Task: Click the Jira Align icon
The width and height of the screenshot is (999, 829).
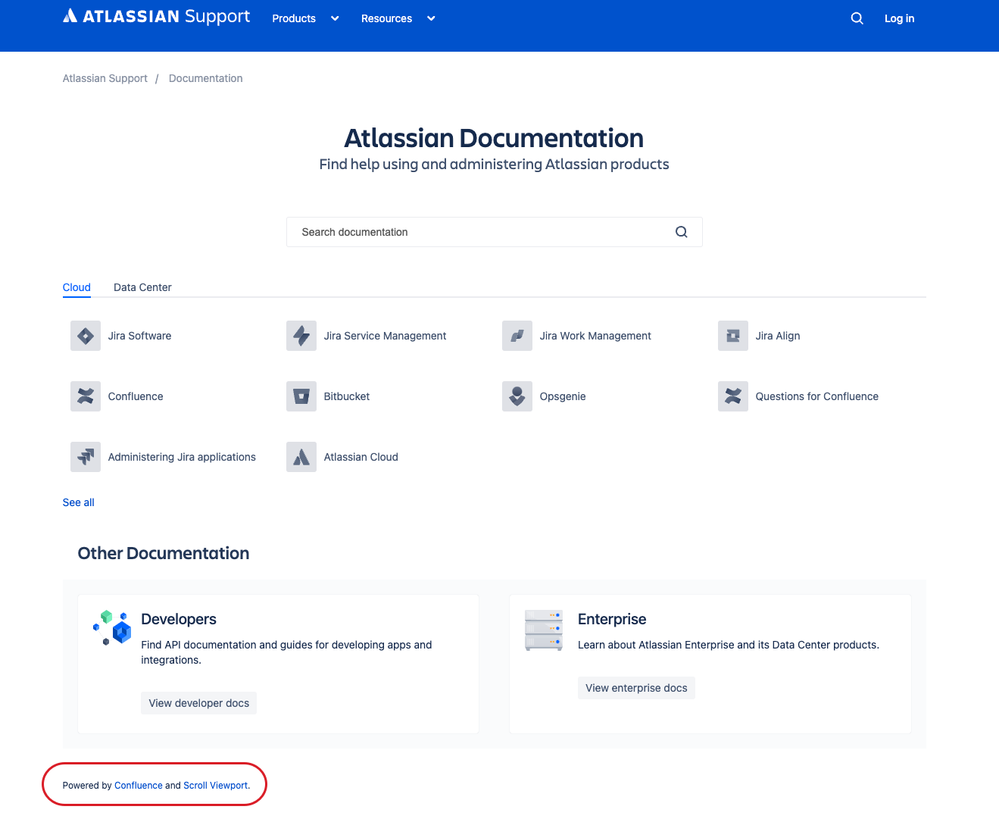Action: [x=733, y=336]
